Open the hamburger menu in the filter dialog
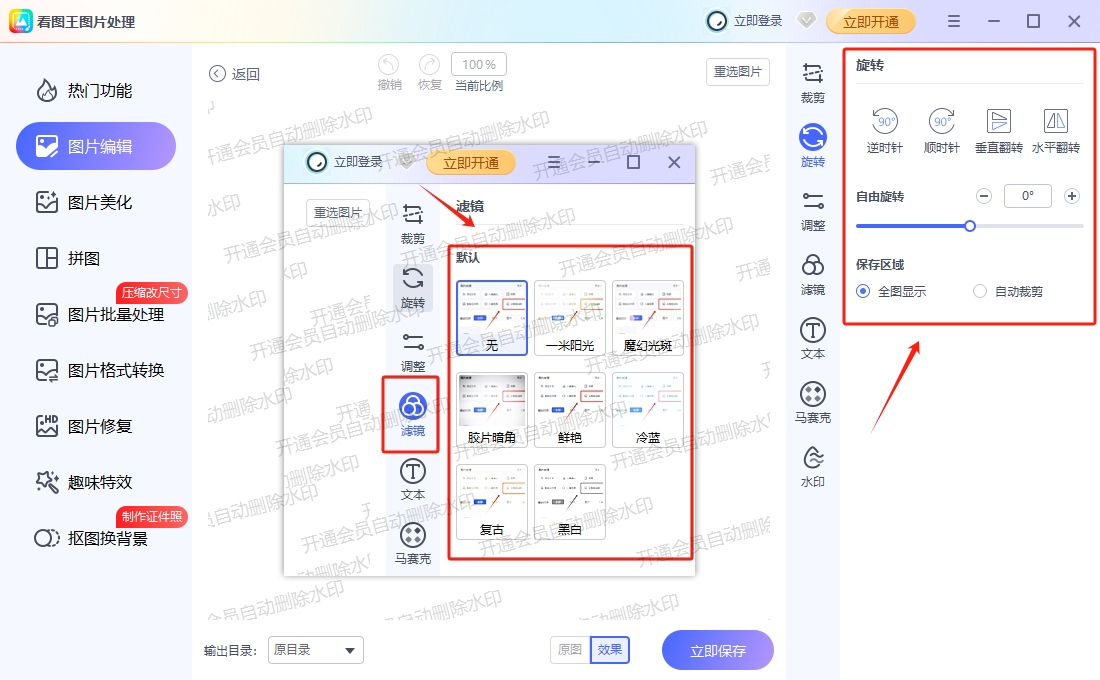Image resolution: width=1100 pixels, height=680 pixels. tap(554, 161)
